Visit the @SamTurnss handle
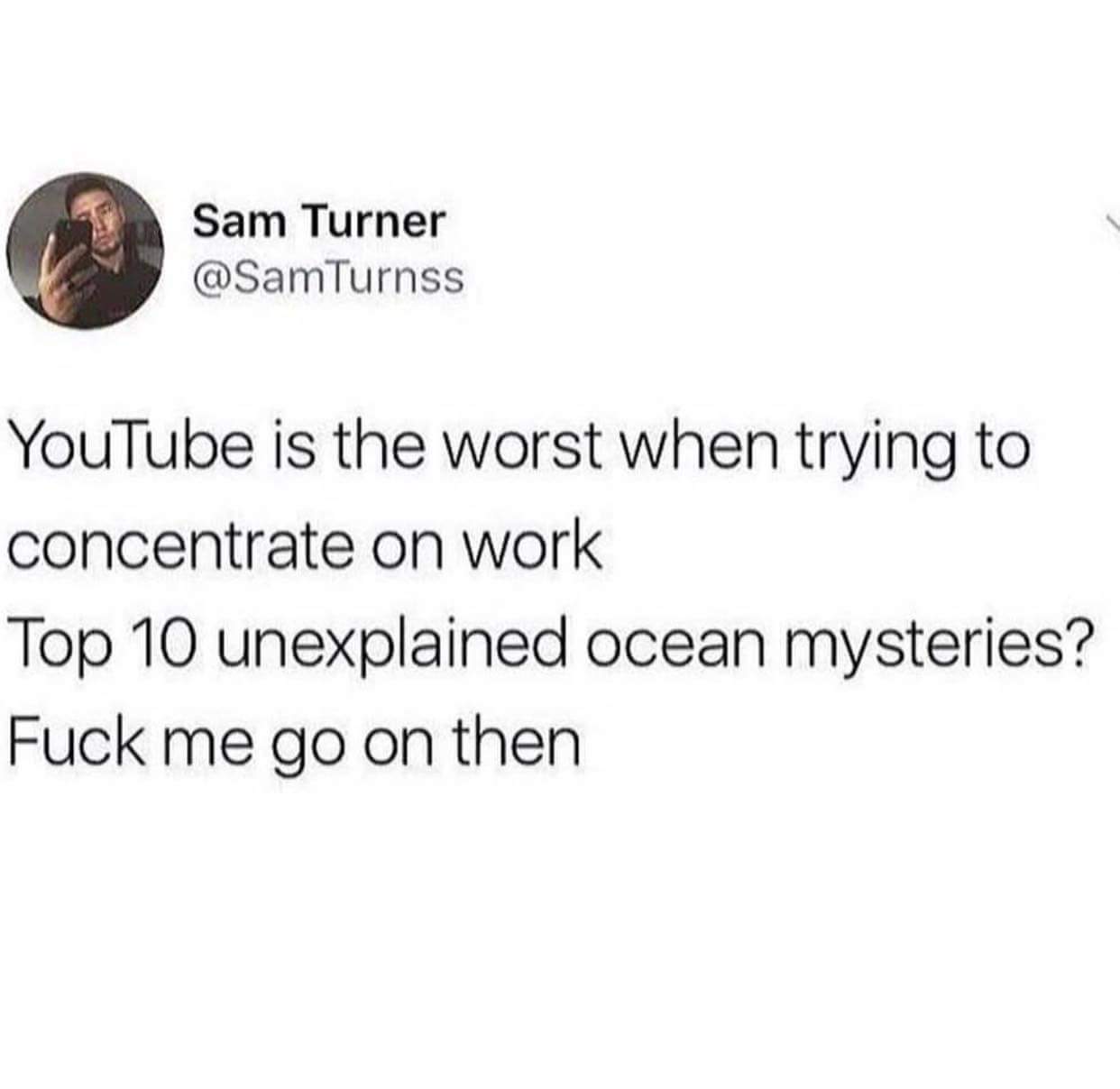 tap(328, 278)
